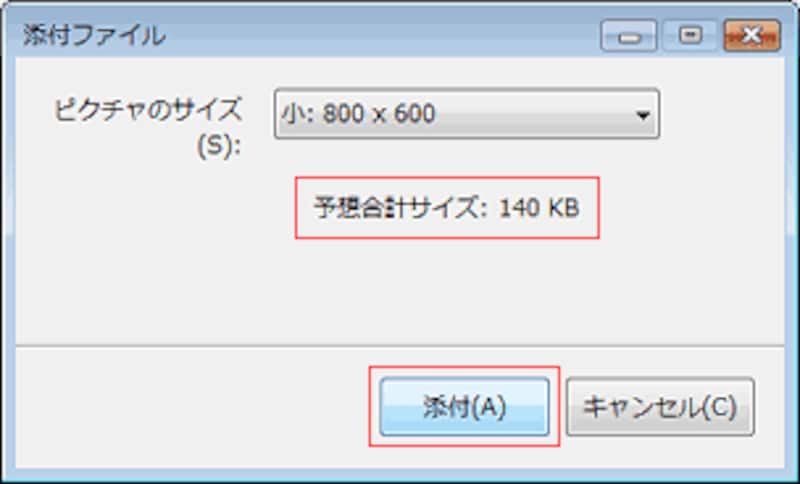Image resolution: width=800 pixels, height=484 pixels.
Task: Maximize the 添付ファイル dialog window
Action: 690,36
